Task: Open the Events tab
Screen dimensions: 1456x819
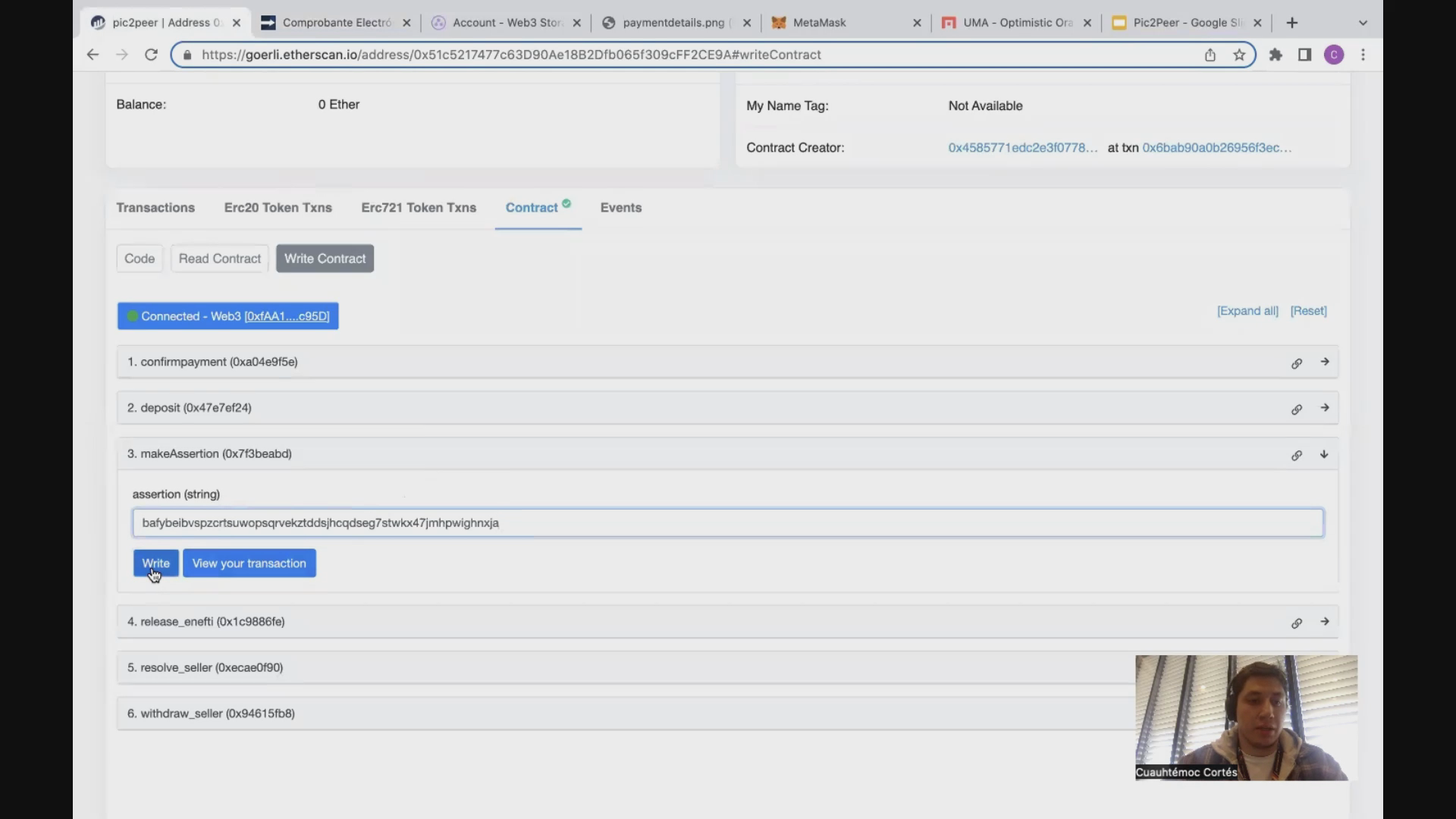Action: click(x=621, y=208)
